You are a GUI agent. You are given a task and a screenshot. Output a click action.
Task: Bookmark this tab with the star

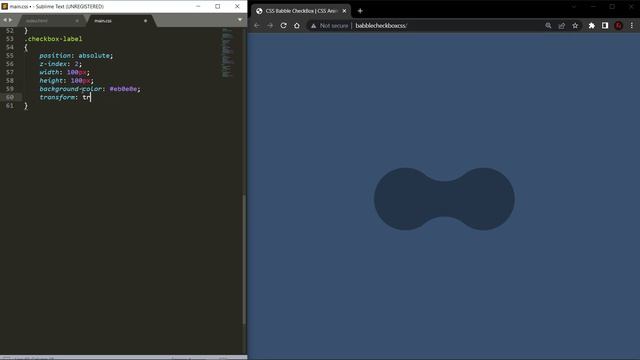(575, 25)
